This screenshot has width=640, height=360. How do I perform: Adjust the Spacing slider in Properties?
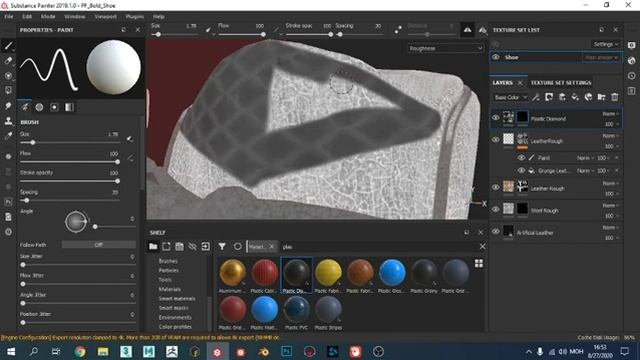[x=69, y=200]
